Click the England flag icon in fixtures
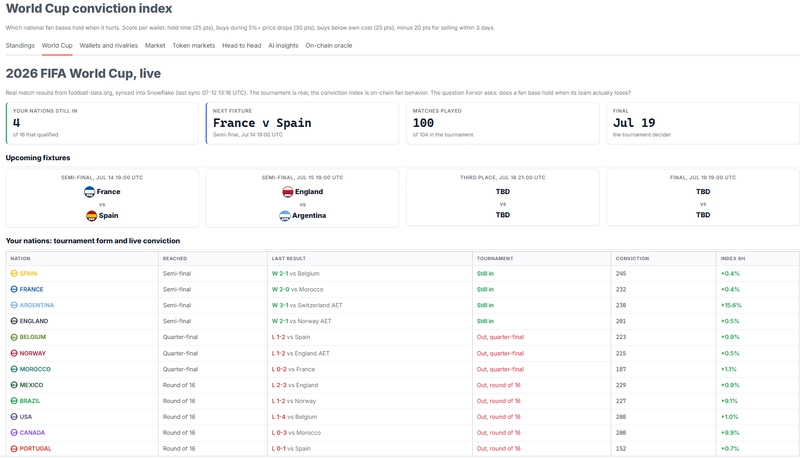 click(288, 192)
